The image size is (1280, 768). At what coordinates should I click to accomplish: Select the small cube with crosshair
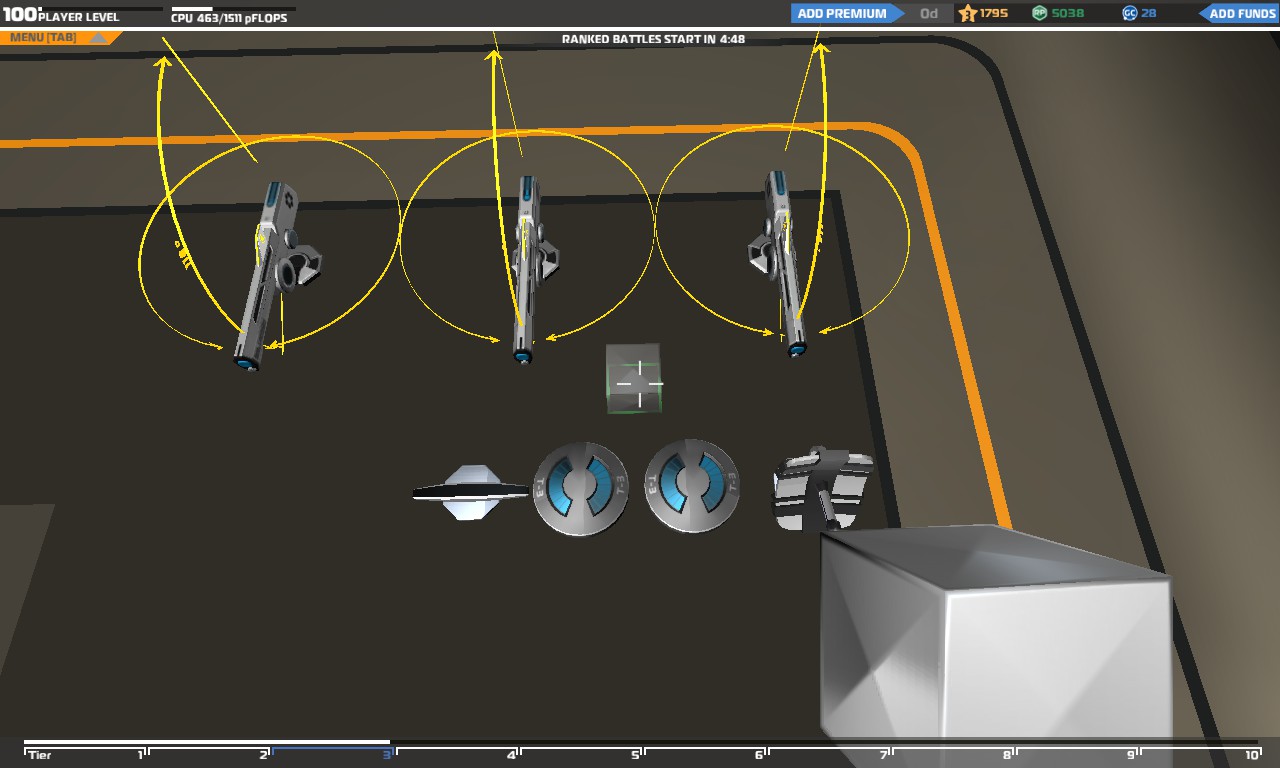(634, 378)
